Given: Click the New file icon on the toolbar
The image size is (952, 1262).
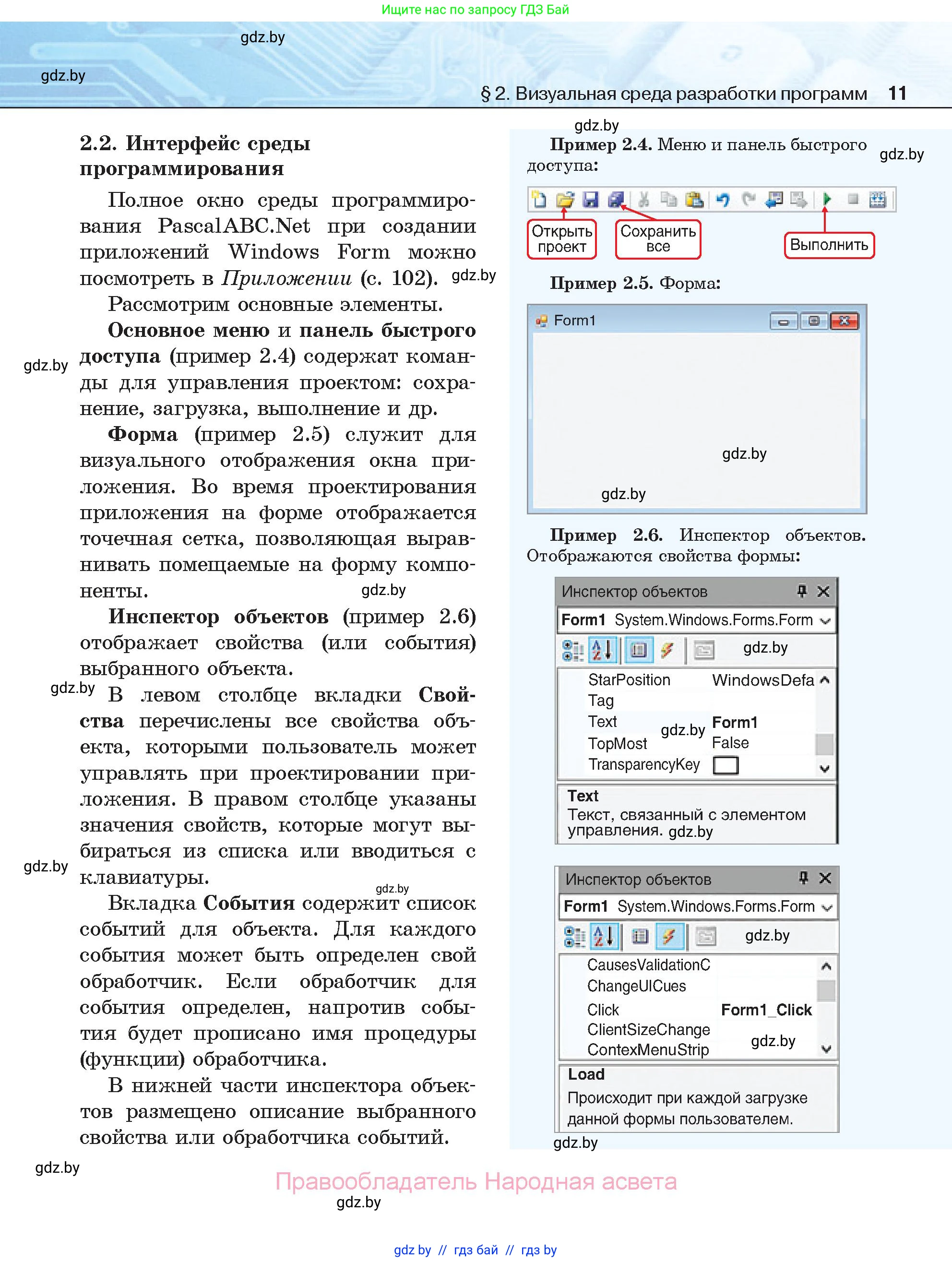Looking at the screenshot, I should click(540, 200).
